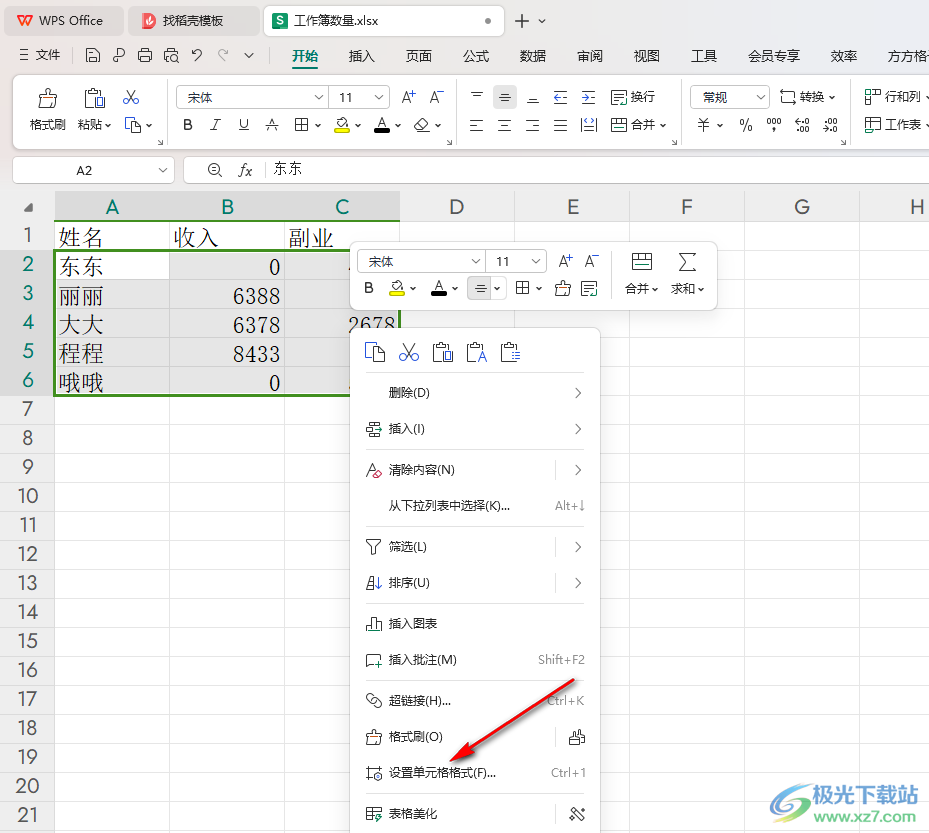
Task: Choose Insert Chart (插入图表) menu item
Action: click(x=475, y=624)
